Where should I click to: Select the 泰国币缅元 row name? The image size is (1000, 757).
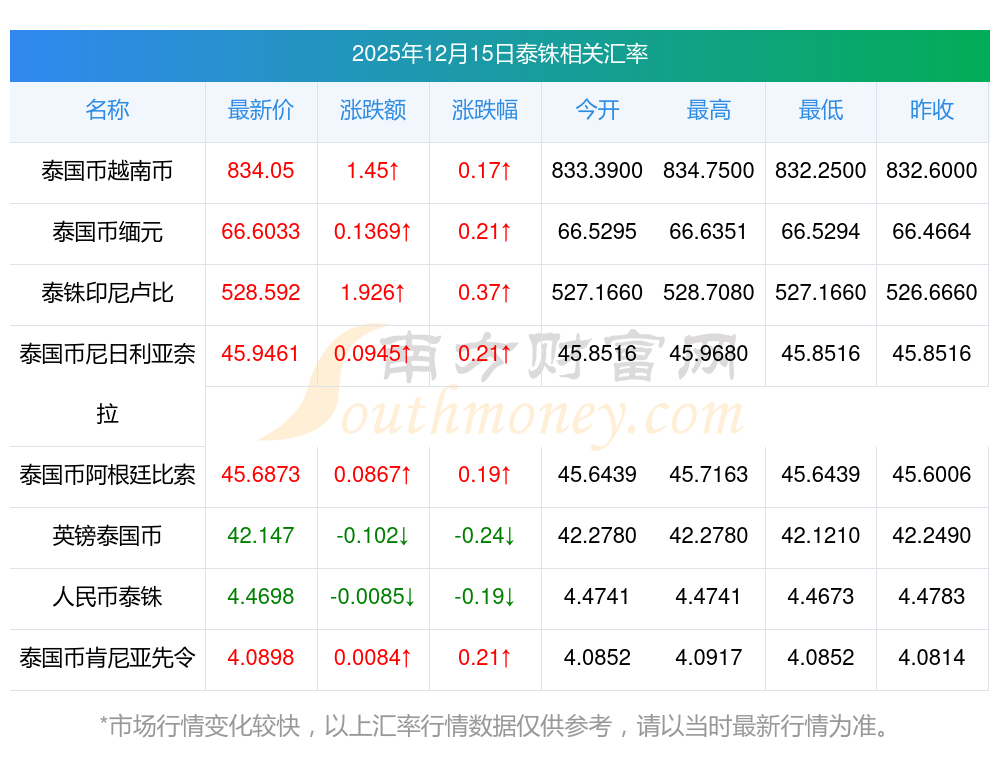(x=107, y=232)
